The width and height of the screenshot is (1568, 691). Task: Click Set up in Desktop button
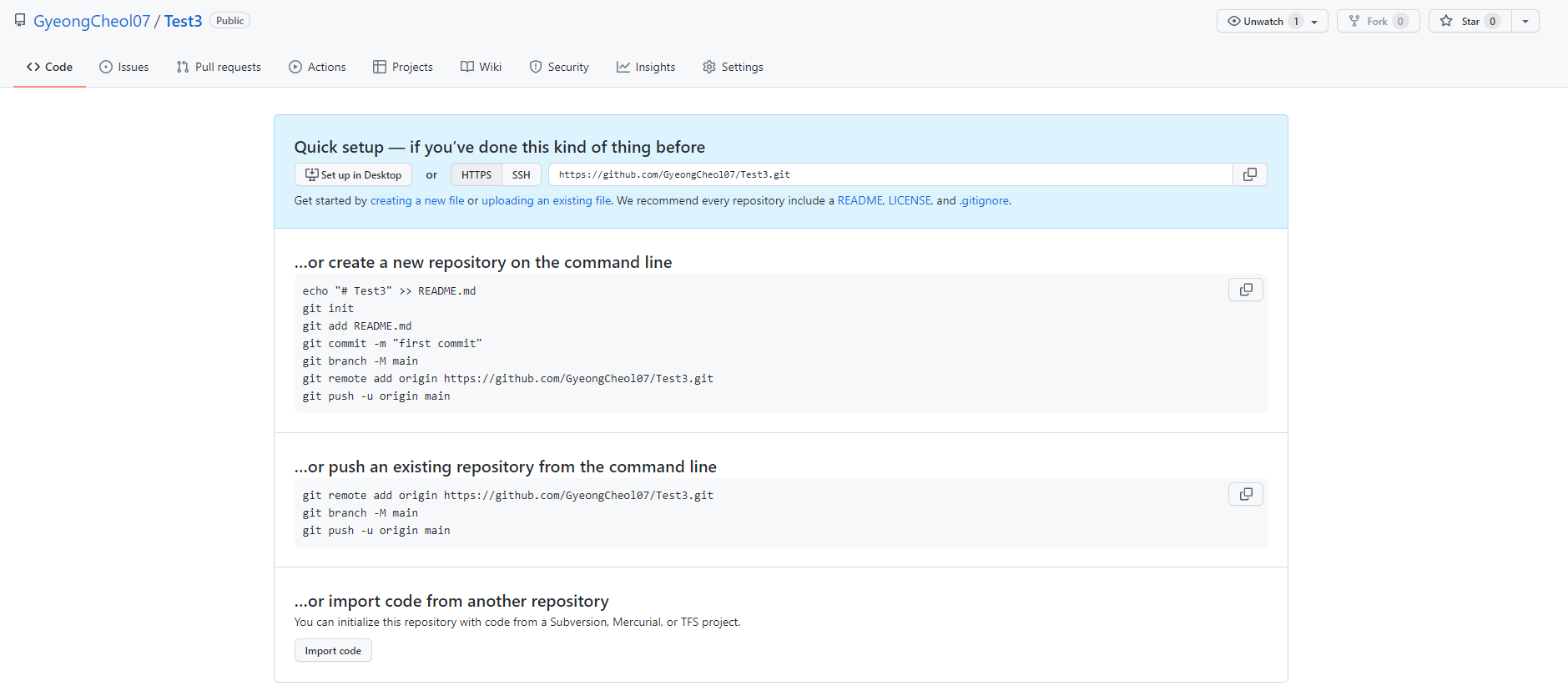coord(353,174)
